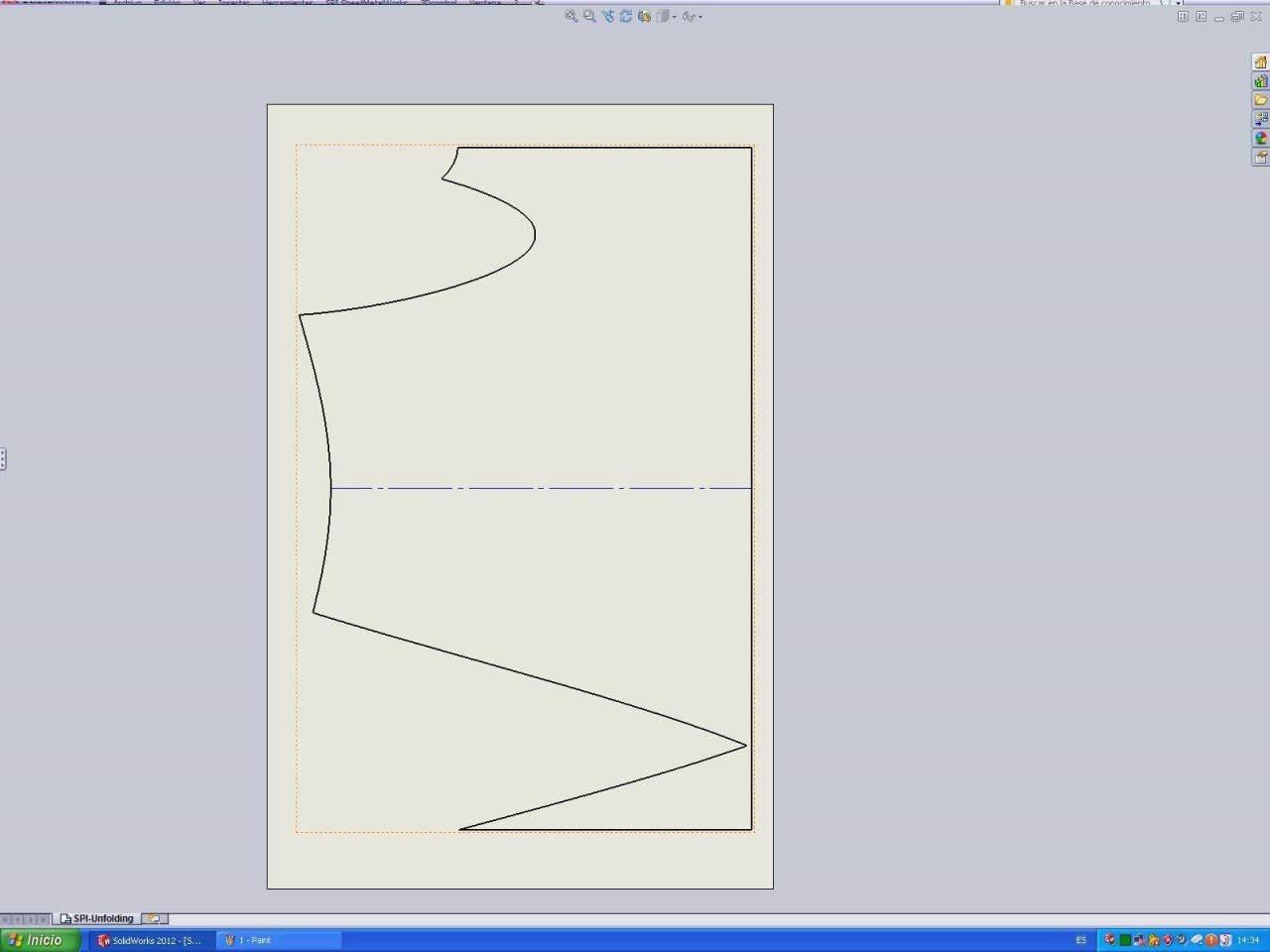Click the Rotate View icon in the view toolbar

(x=626, y=17)
